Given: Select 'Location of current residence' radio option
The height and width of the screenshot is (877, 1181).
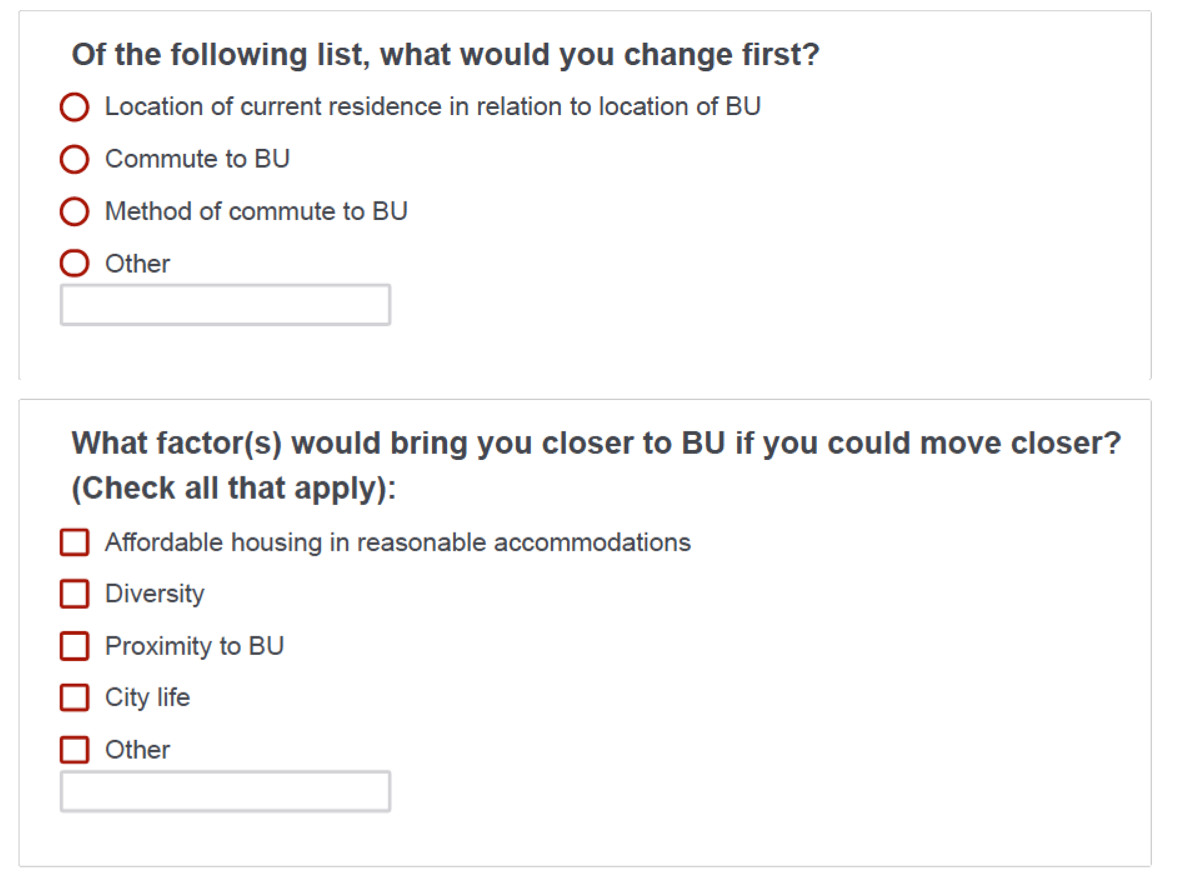Looking at the screenshot, I should 74,107.
